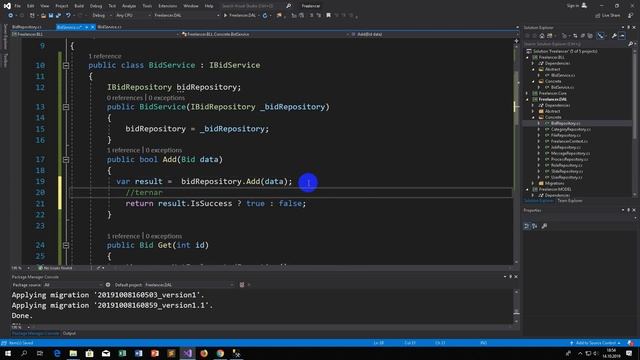Open the File menu
The width and height of the screenshot is (640, 360).
coord(18,6)
